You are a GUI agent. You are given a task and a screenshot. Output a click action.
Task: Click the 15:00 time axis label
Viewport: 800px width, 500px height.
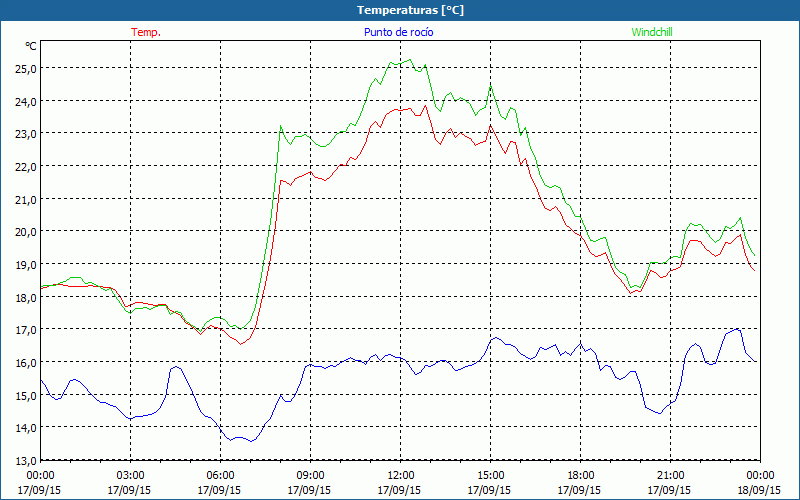point(490,476)
